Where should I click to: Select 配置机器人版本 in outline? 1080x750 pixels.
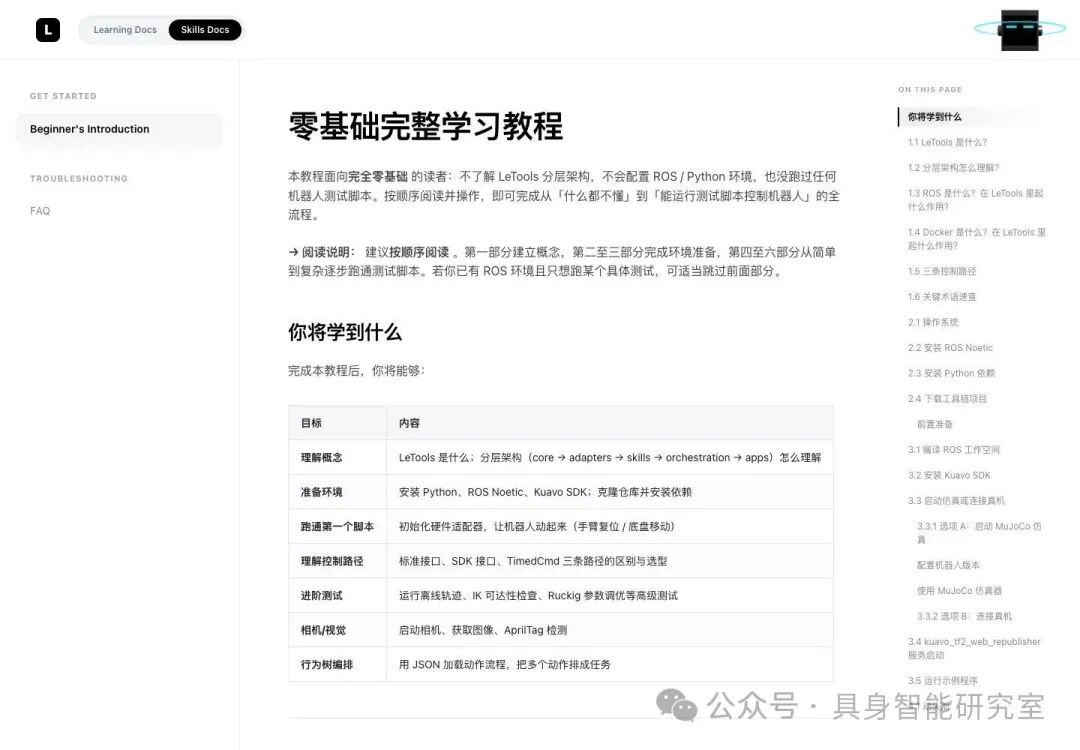(x=948, y=565)
